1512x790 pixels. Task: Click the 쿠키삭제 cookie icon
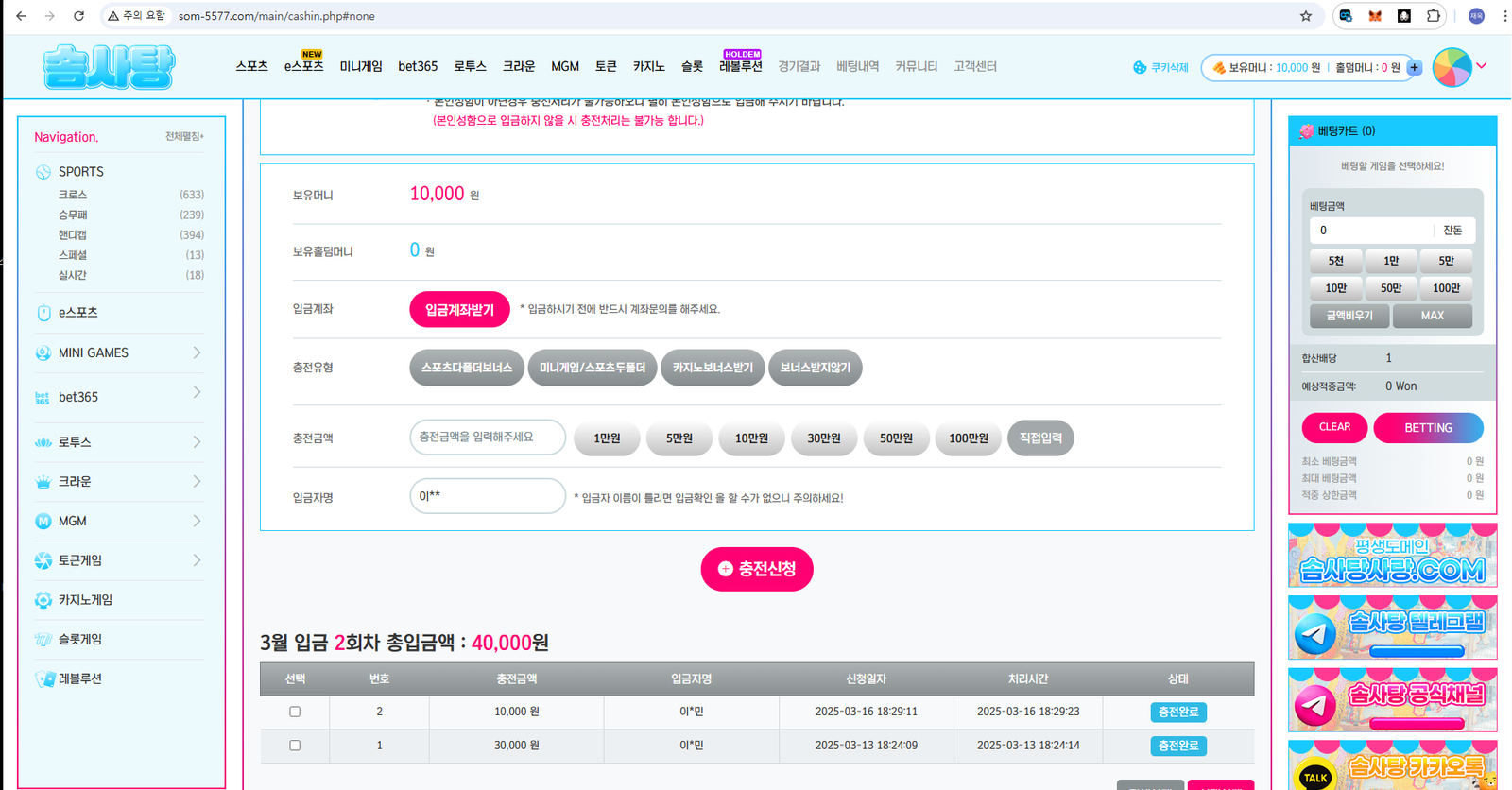(1140, 68)
